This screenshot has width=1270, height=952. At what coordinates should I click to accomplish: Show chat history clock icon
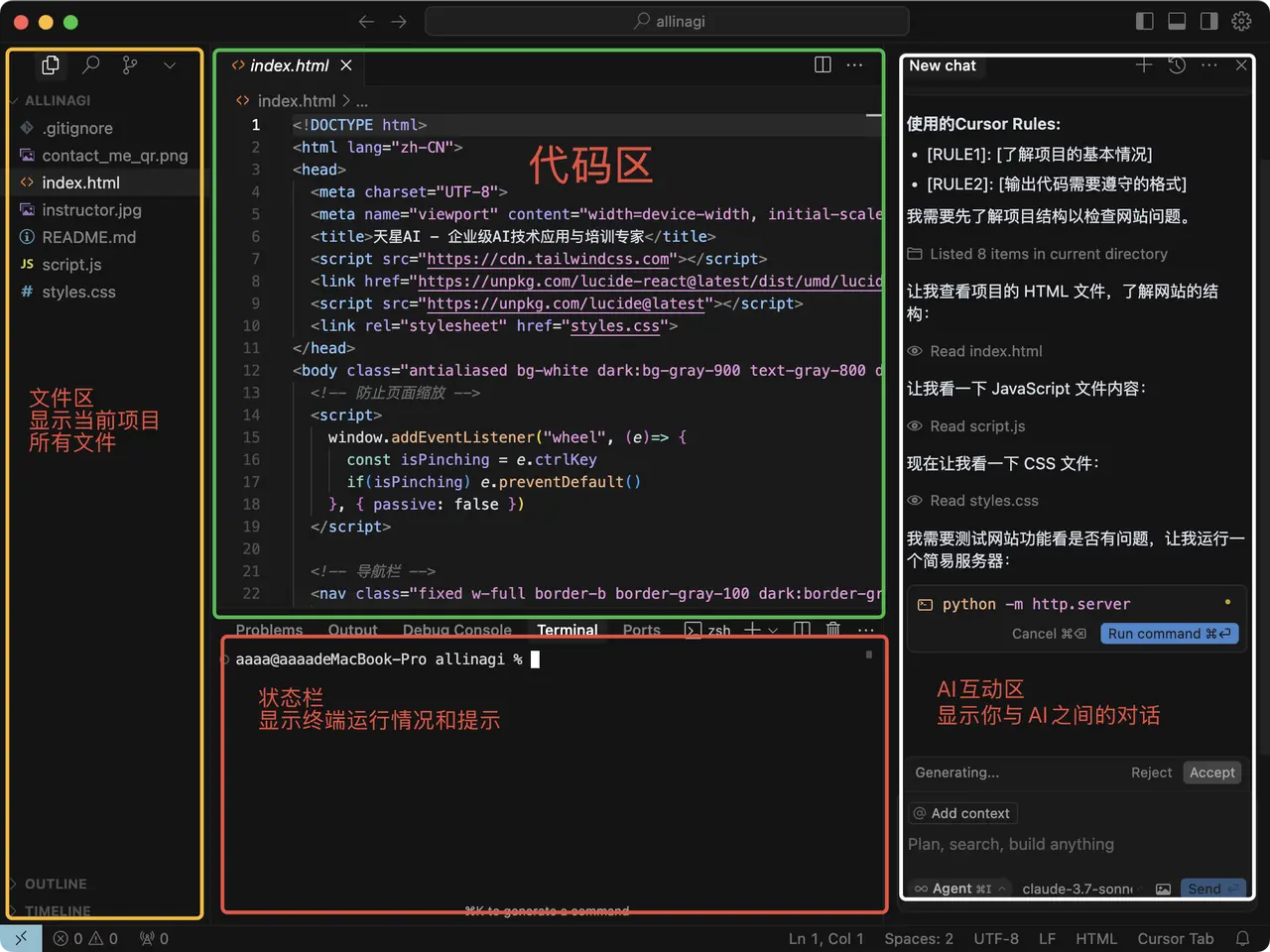[1177, 65]
